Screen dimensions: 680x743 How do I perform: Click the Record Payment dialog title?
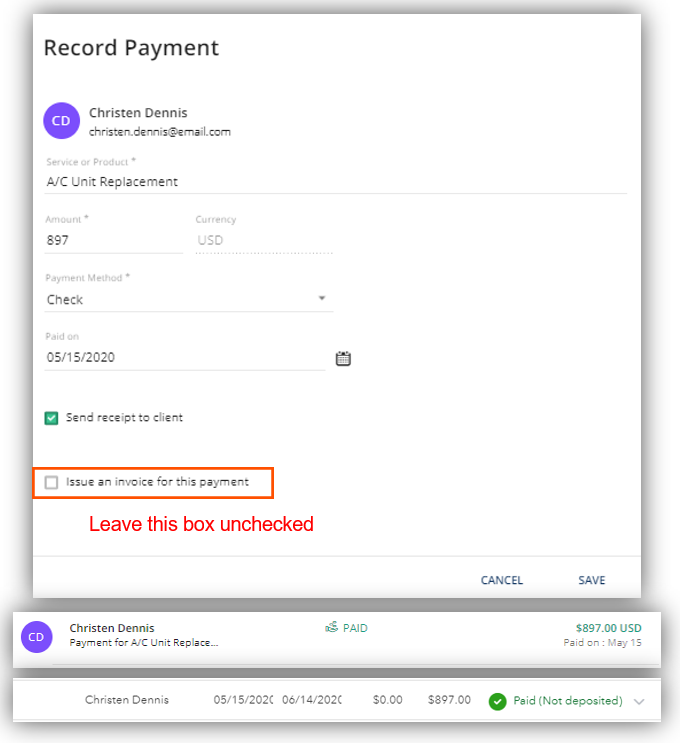coord(131,48)
